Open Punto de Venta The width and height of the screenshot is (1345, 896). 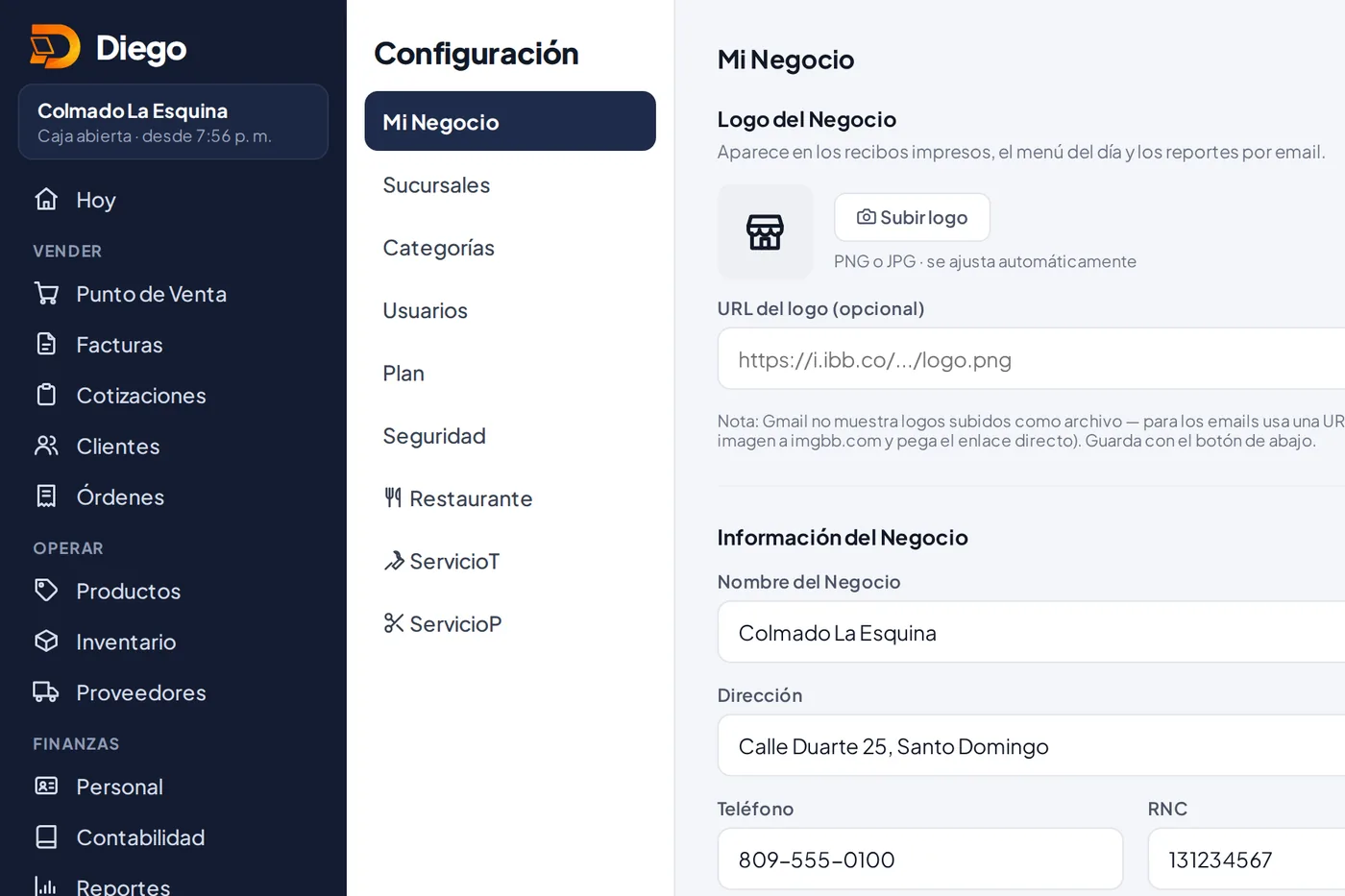point(173,294)
